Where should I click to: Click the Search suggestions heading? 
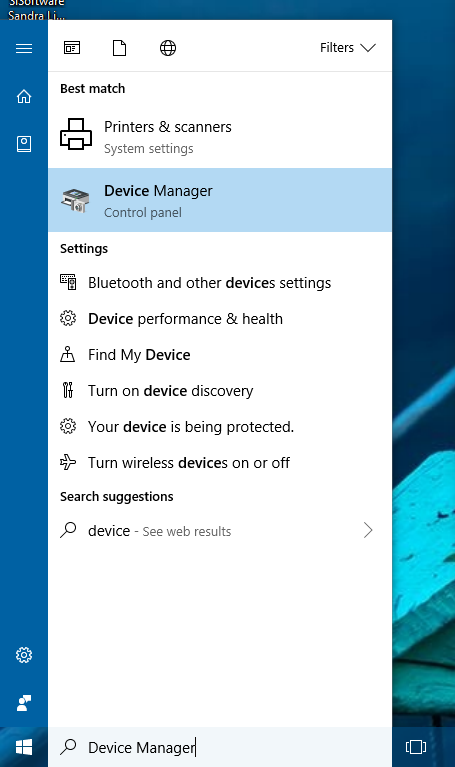click(x=116, y=496)
